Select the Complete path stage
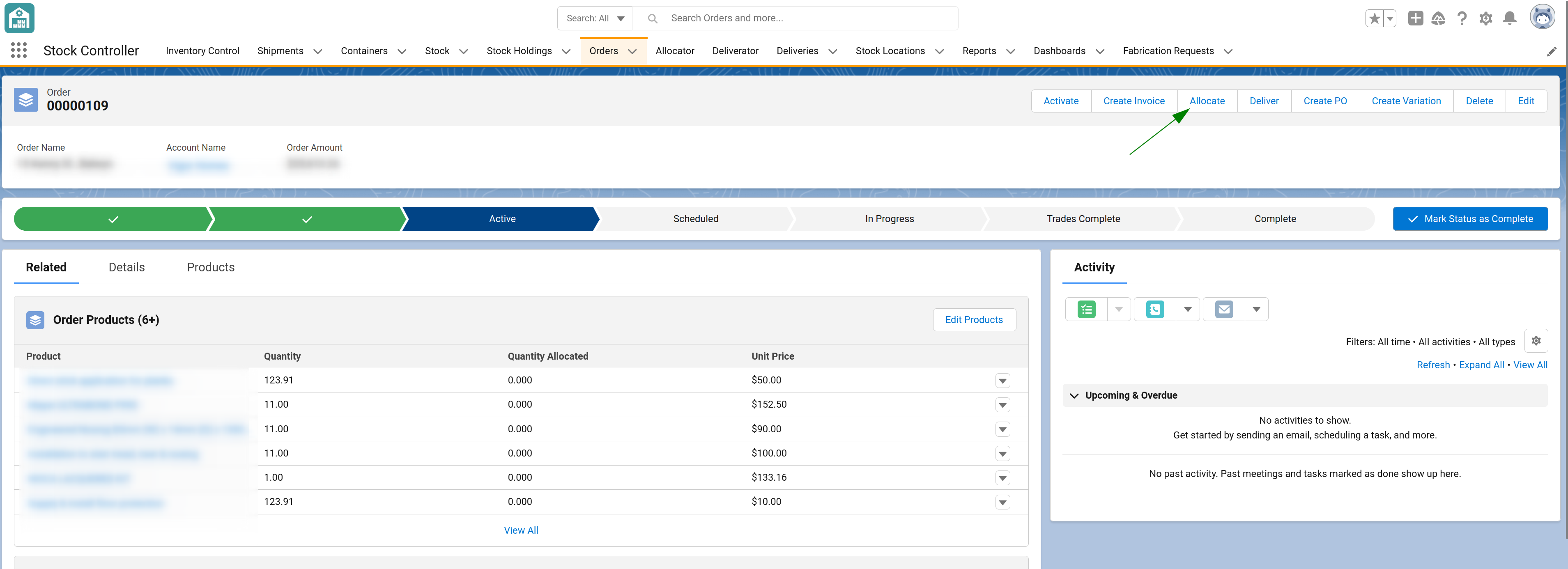Viewport: 1568px width, 569px height. click(x=1275, y=219)
